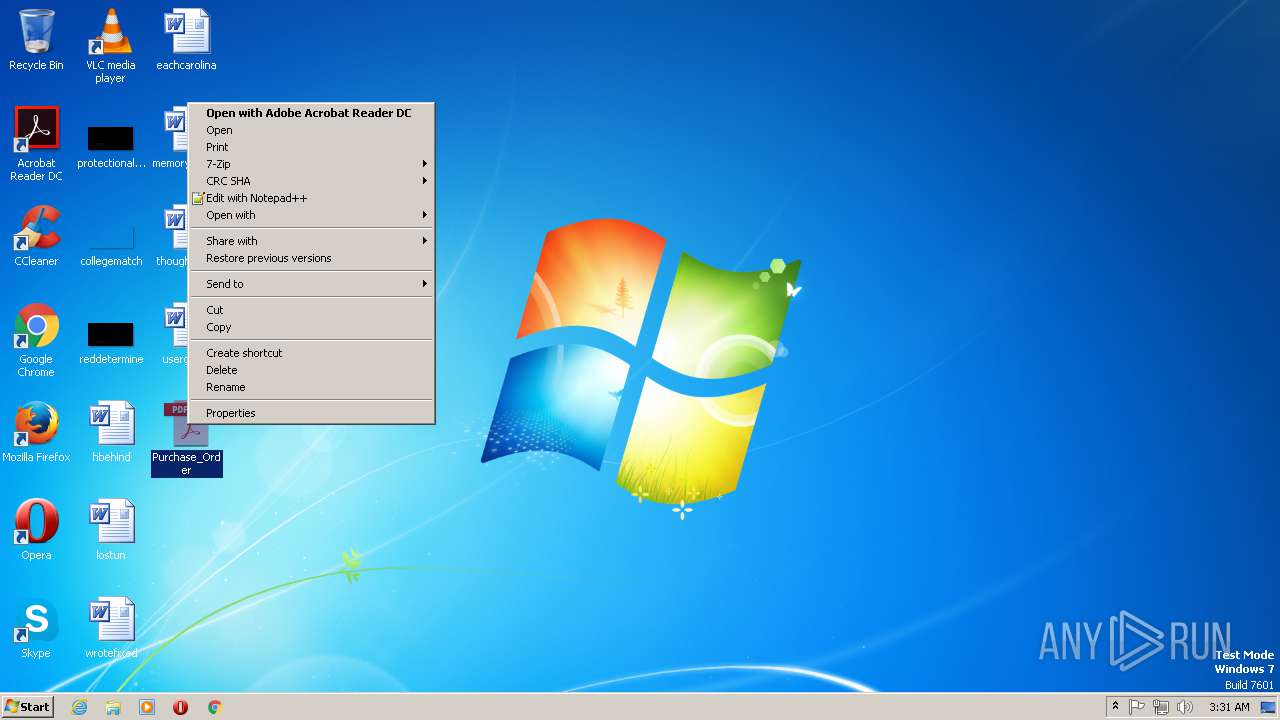Open Chrome from the taskbar

coord(214,707)
